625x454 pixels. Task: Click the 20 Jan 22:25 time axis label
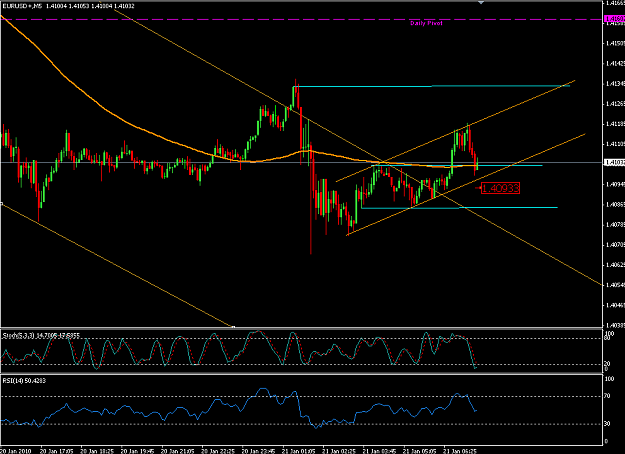218,451
